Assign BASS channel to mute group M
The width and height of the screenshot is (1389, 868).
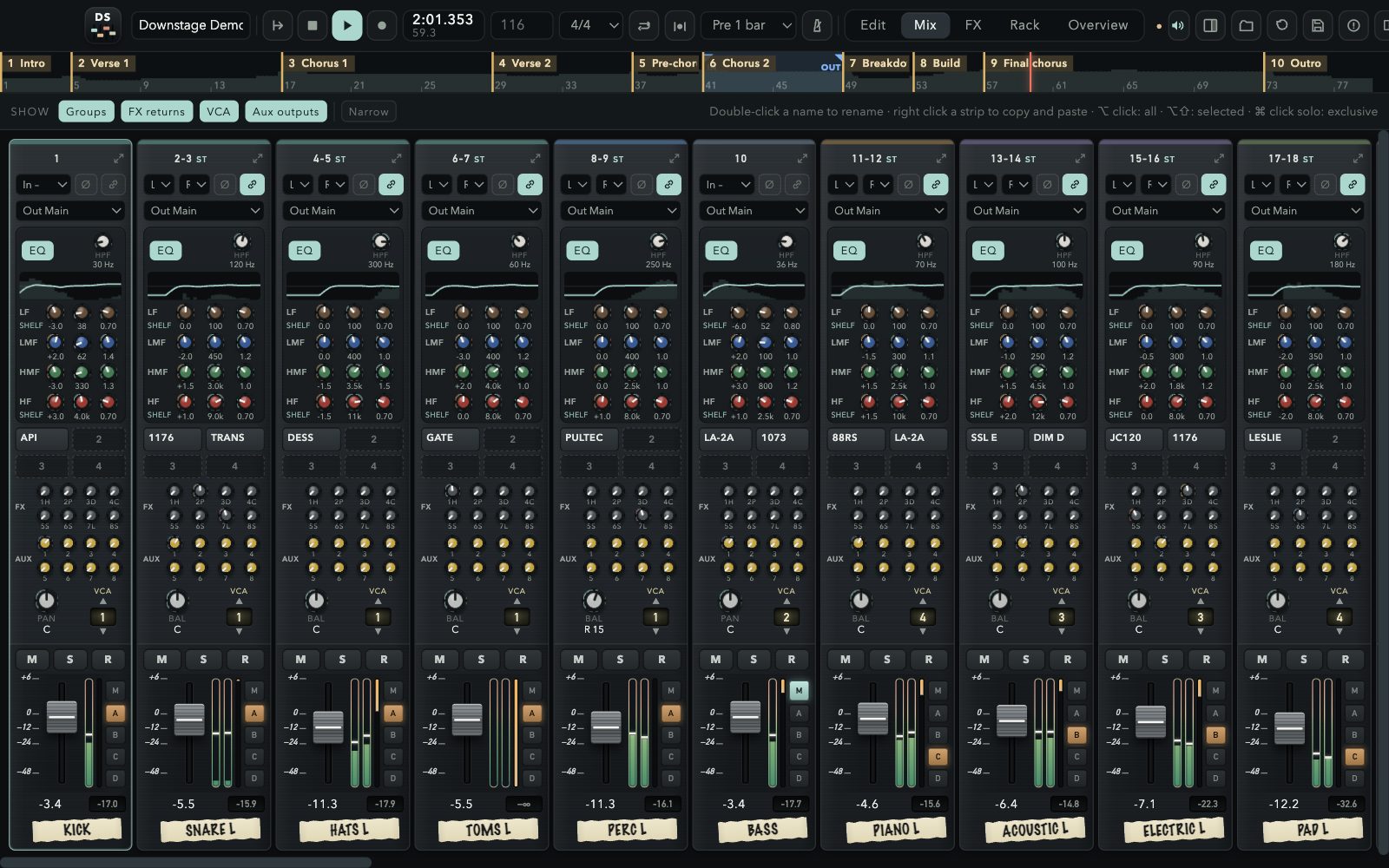(799, 690)
